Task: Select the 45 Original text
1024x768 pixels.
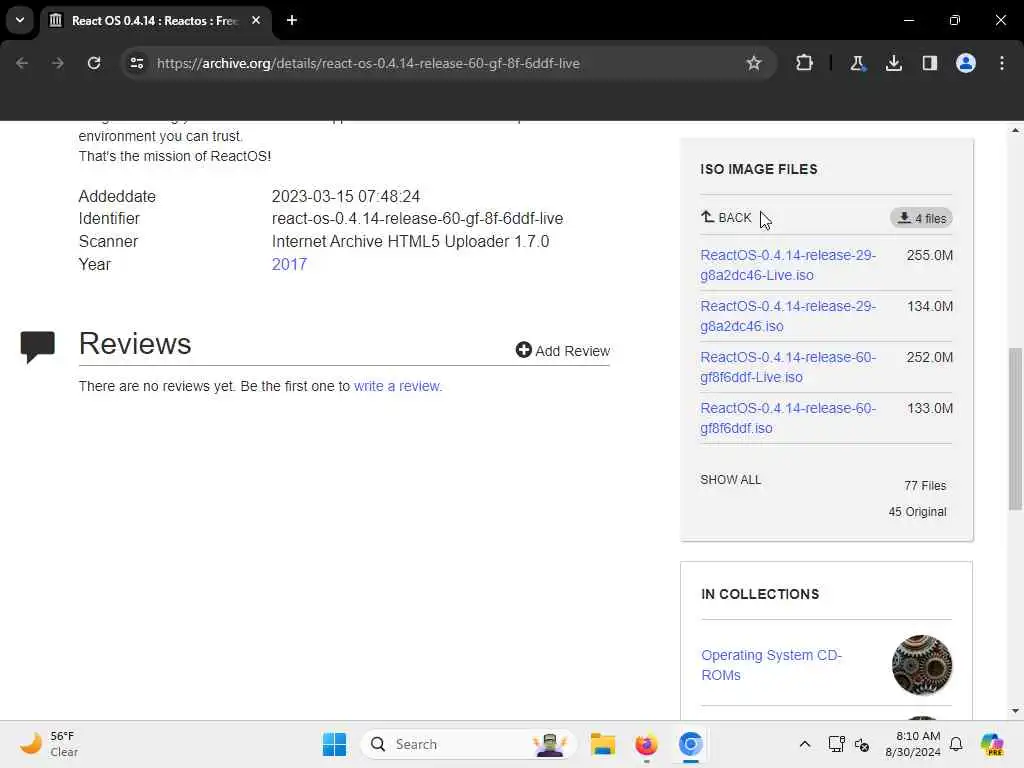Action: coord(917,512)
